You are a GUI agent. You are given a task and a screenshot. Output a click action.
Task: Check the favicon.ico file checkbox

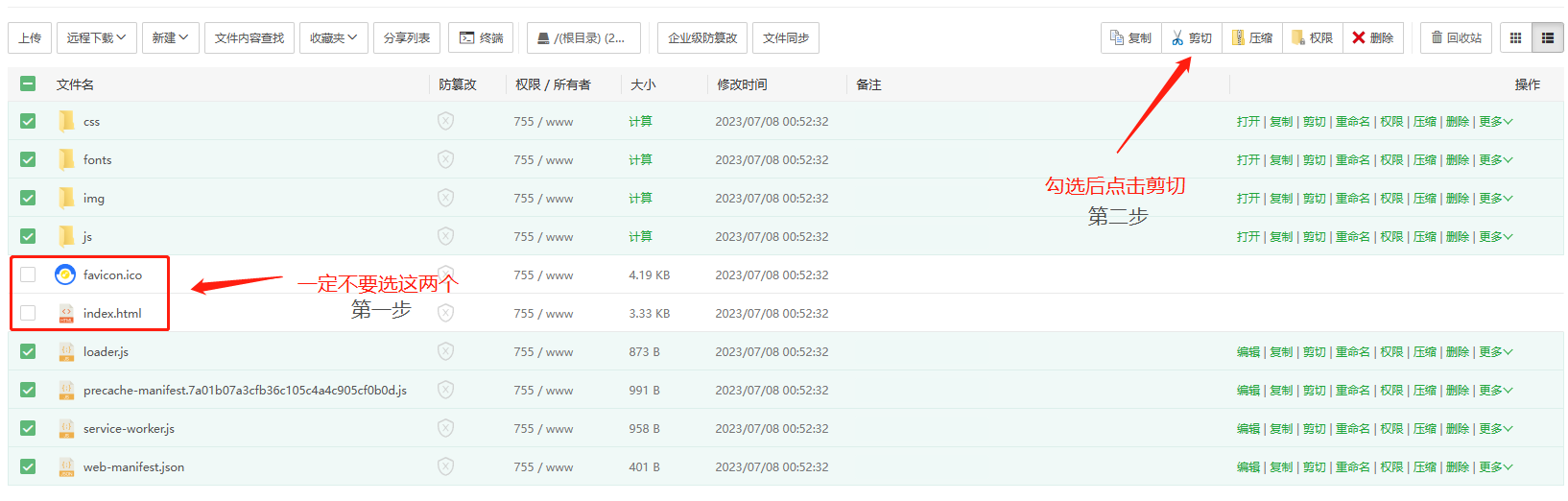pos(28,274)
